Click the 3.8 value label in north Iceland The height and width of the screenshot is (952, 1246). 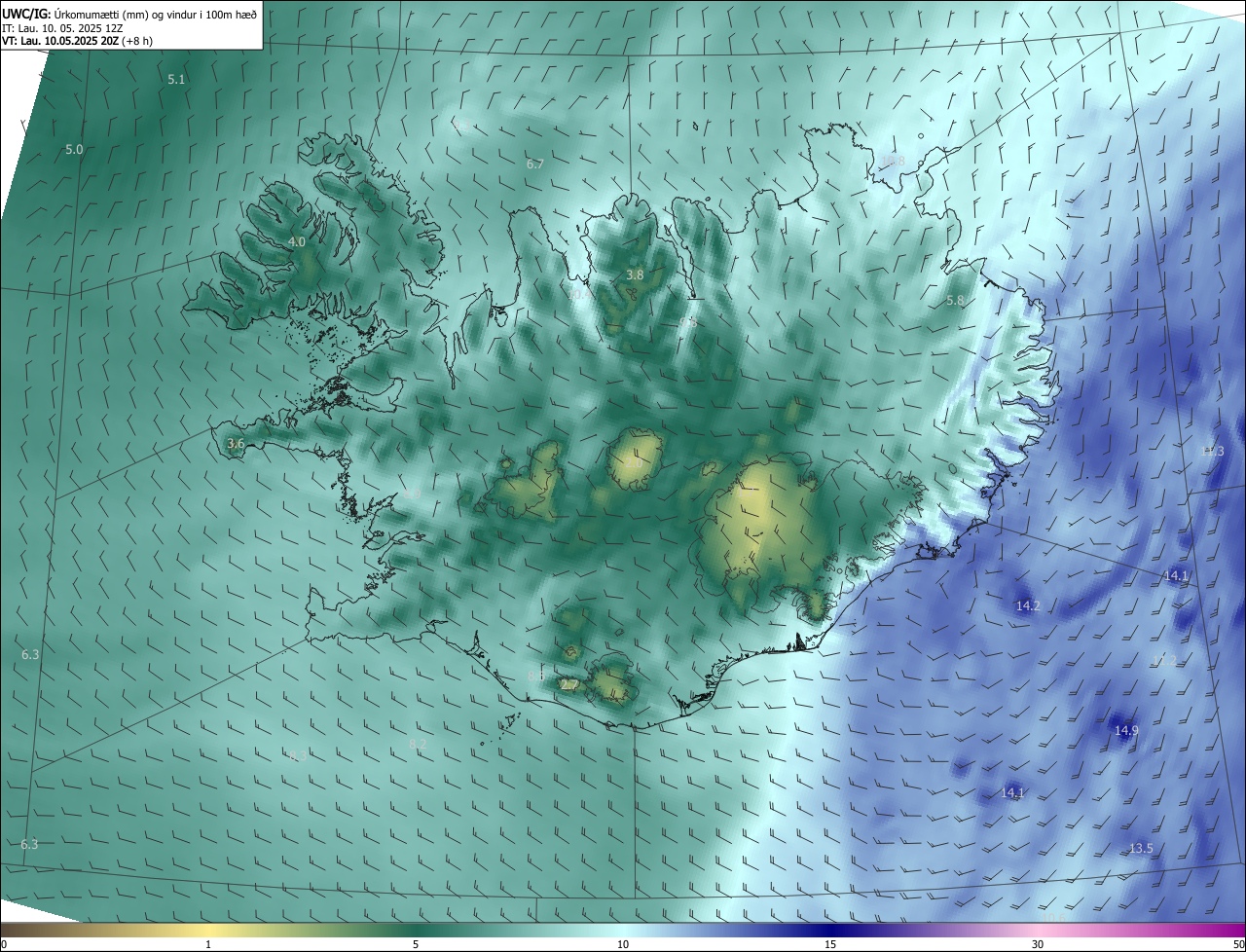pyautogui.click(x=635, y=275)
